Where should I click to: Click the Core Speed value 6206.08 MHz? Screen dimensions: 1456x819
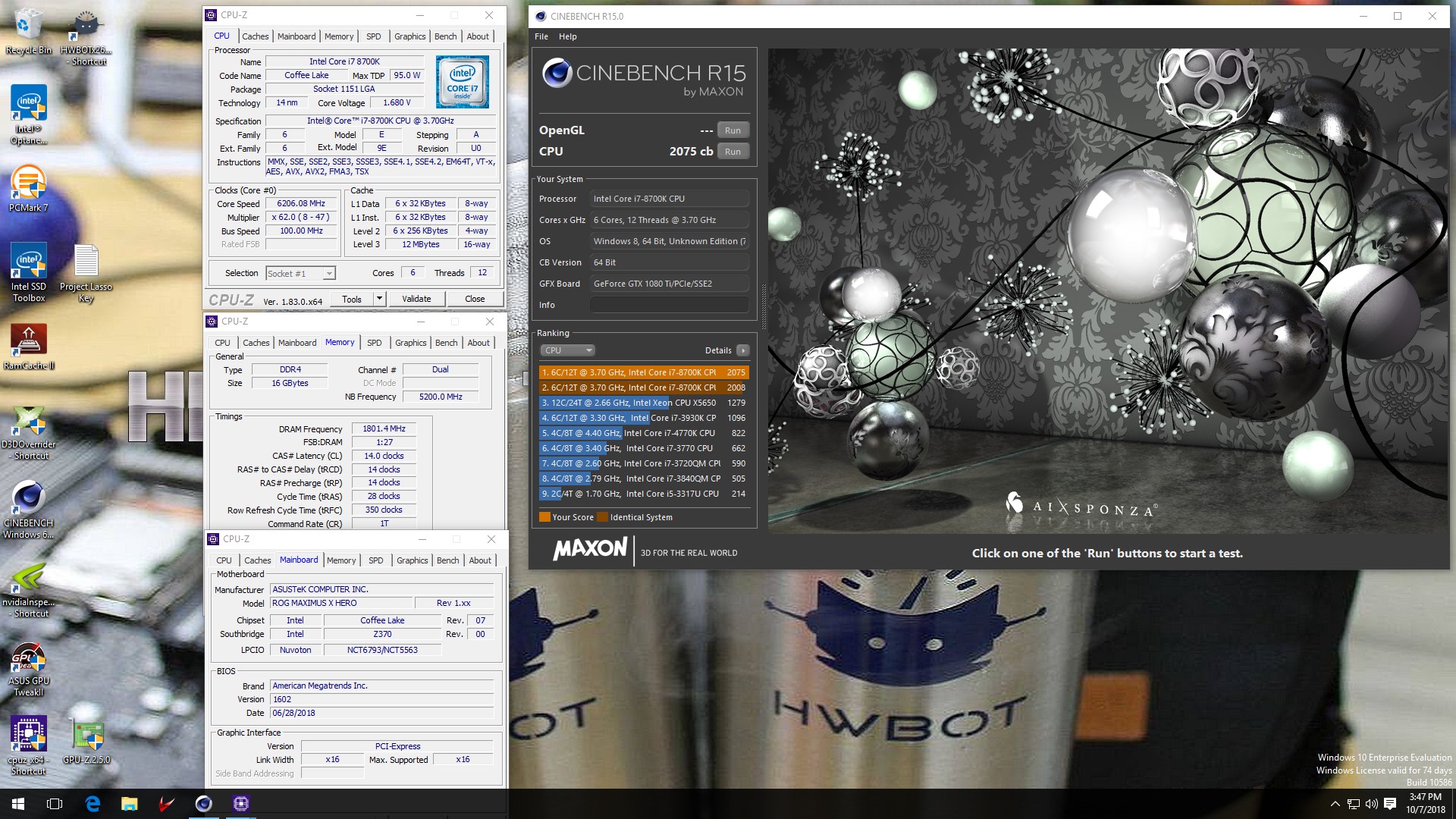point(301,204)
